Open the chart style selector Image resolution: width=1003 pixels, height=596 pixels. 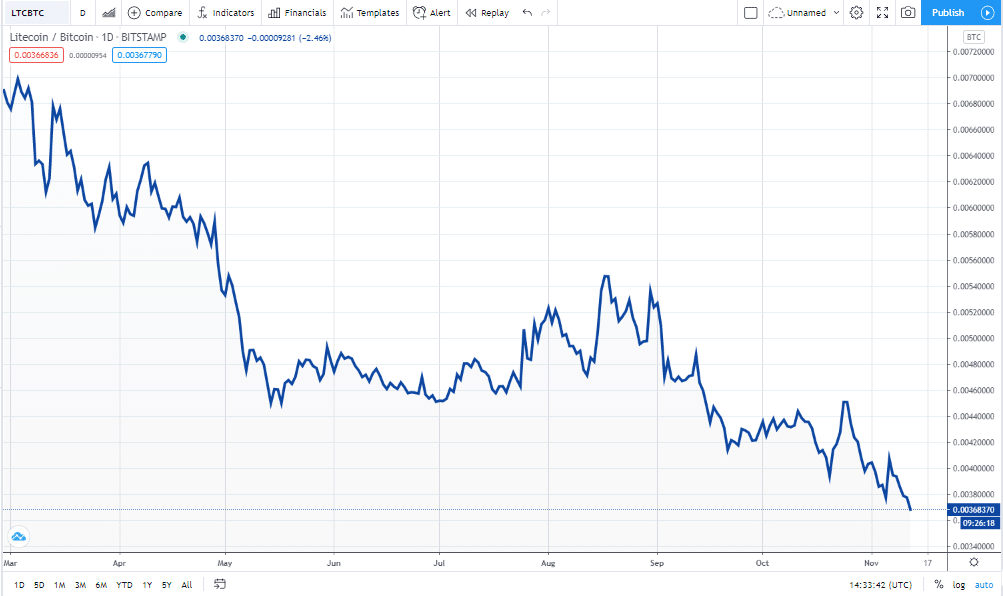coord(107,12)
